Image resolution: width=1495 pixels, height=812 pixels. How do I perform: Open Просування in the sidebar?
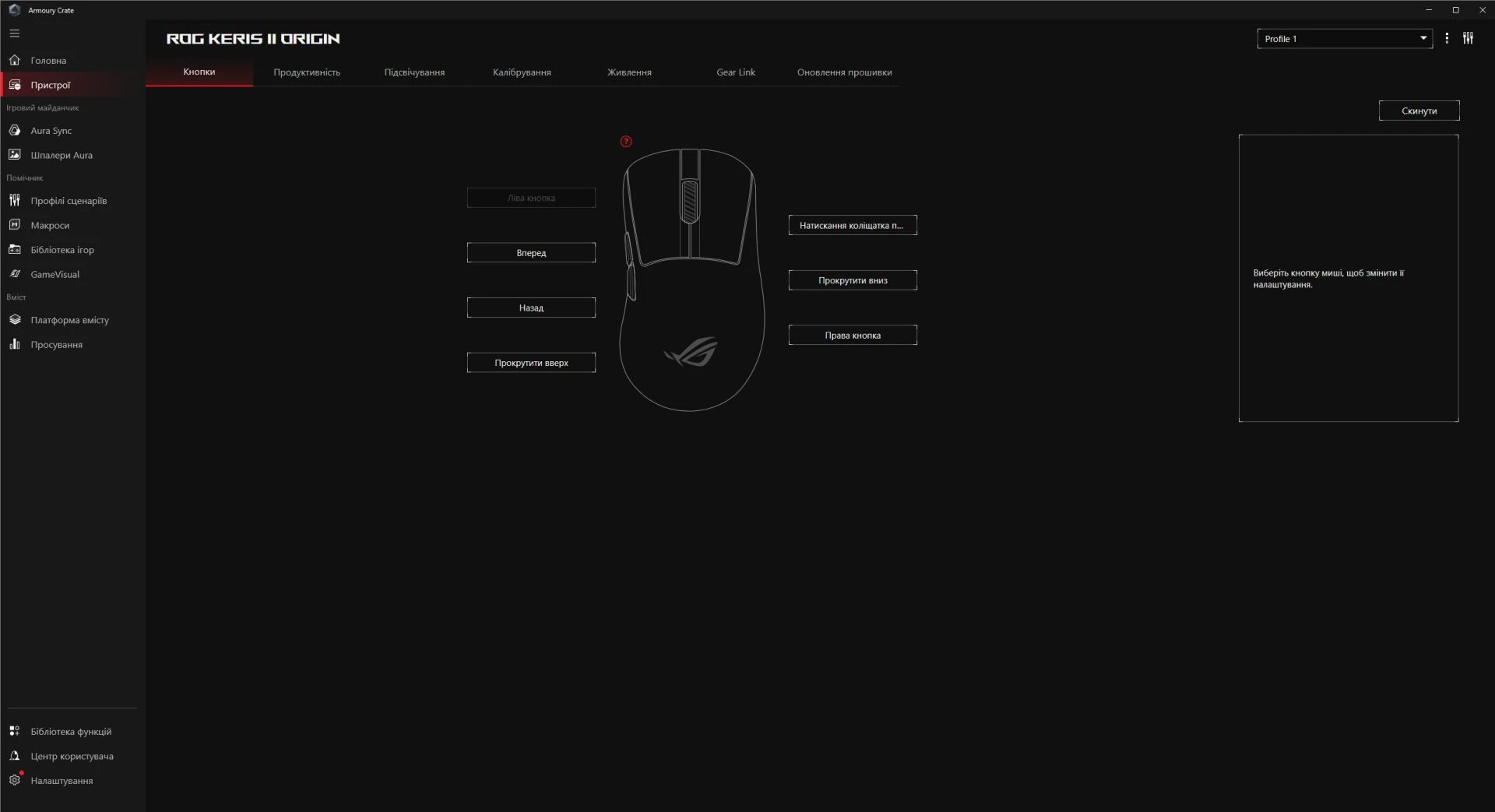click(x=72, y=344)
